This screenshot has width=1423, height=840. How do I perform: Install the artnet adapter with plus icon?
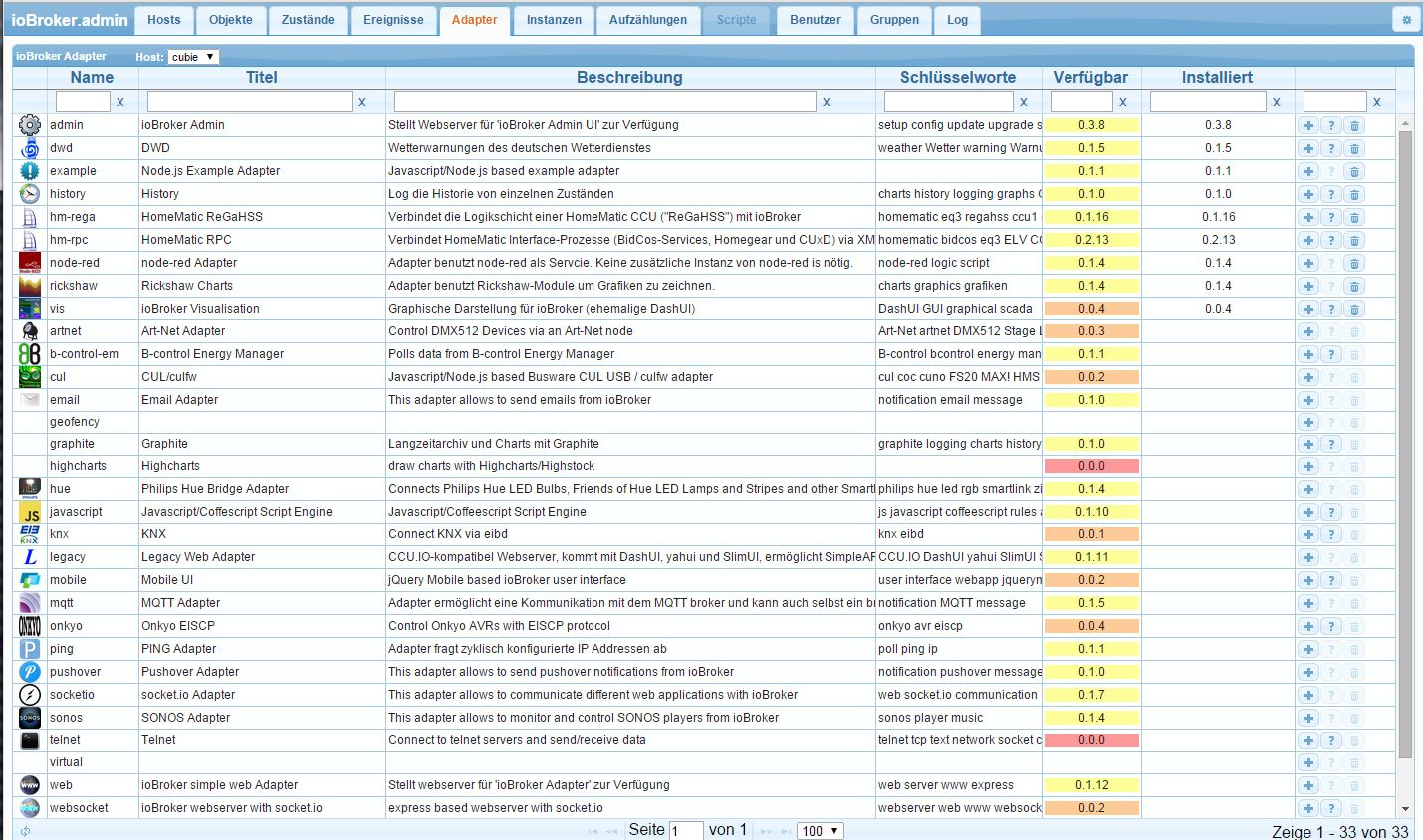click(x=1308, y=331)
